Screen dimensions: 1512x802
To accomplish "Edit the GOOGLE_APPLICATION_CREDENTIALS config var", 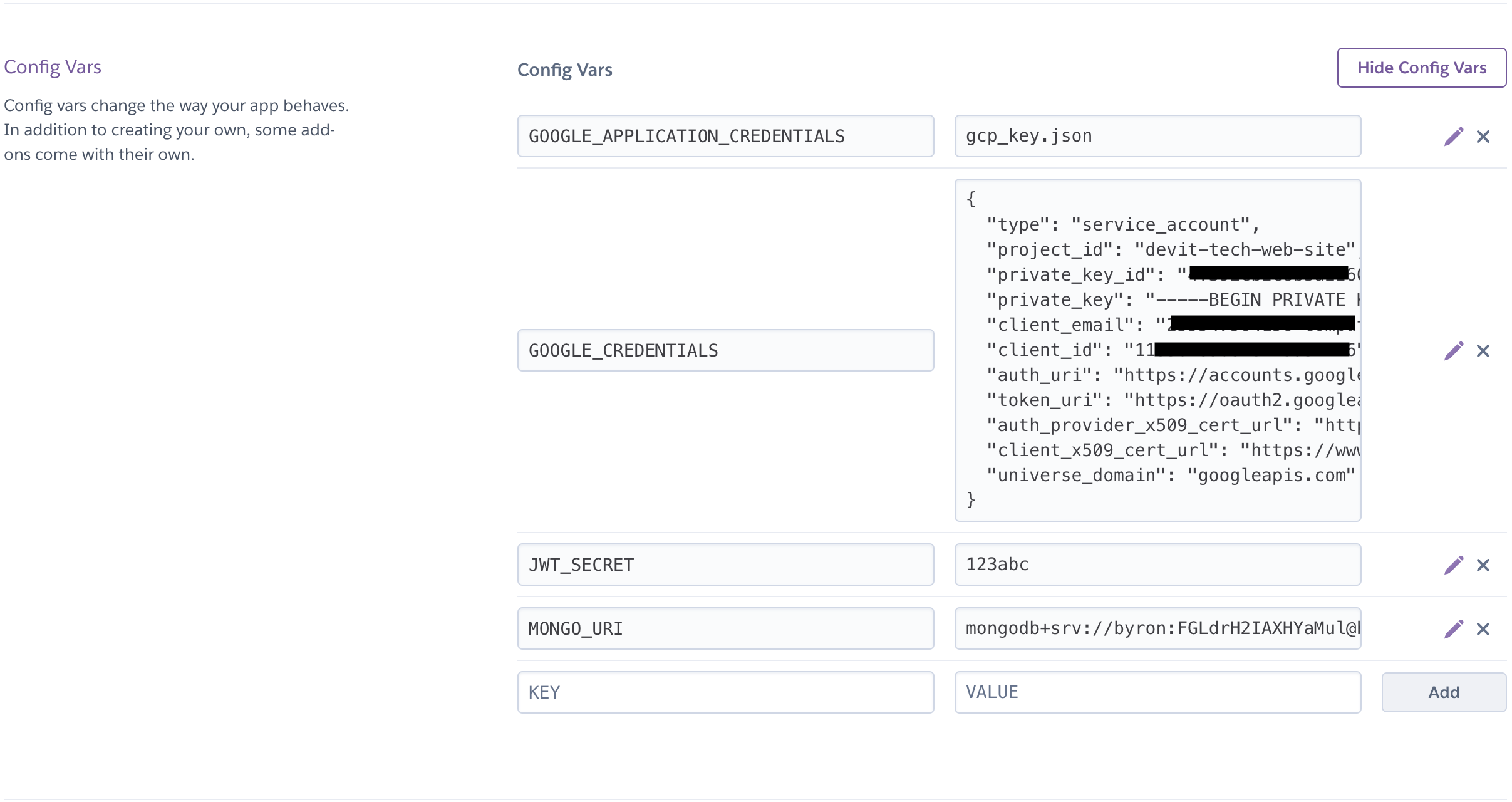I will [1454, 136].
